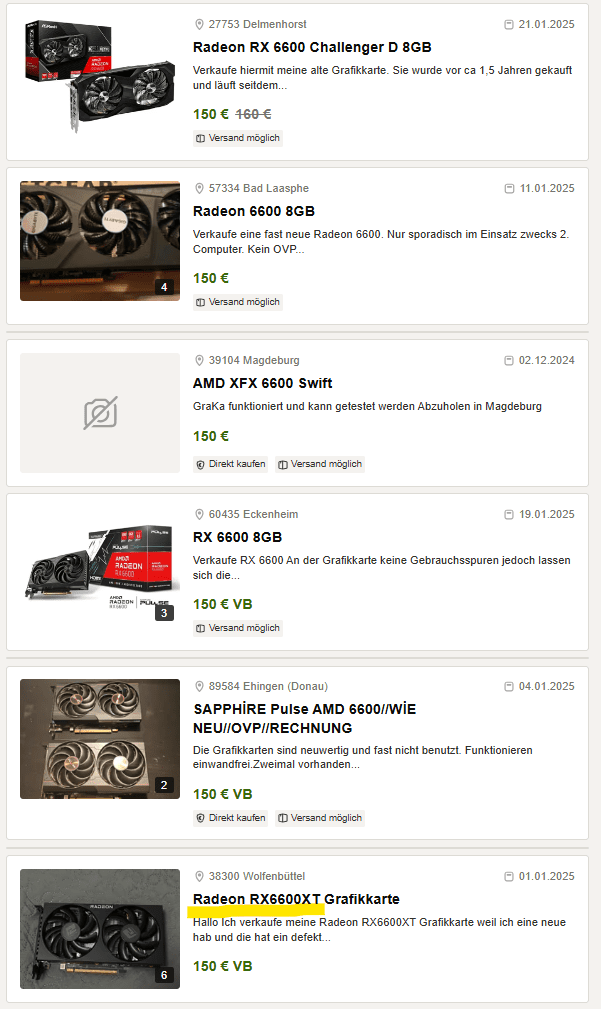Click the no-image placeholder camera icon
601x1009 pixels.
100,413
